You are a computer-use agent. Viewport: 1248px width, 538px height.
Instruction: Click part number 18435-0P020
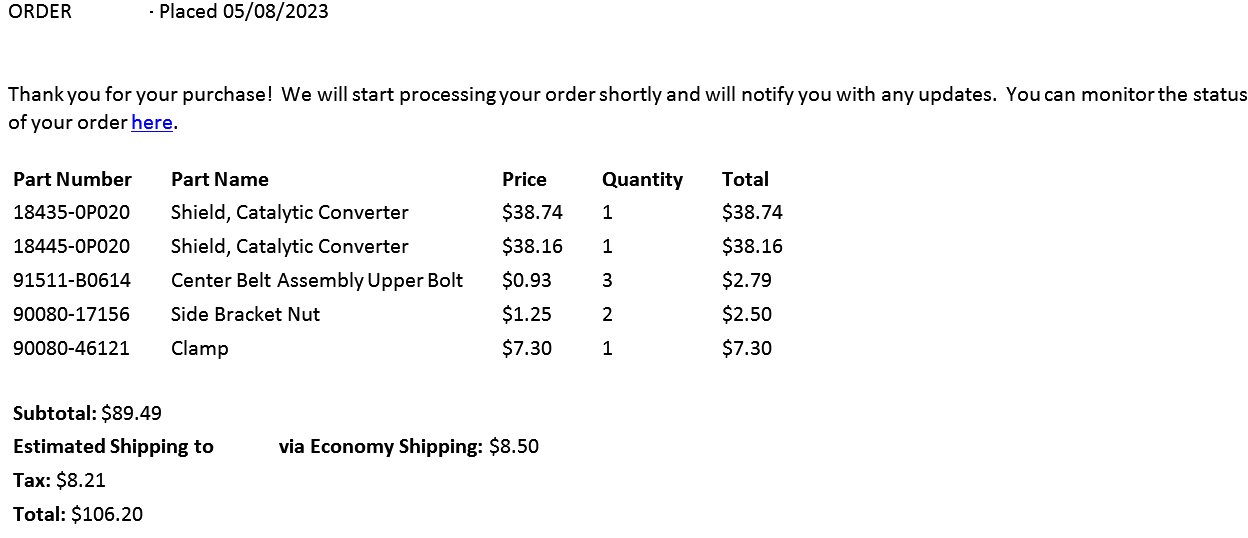[x=71, y=212]
